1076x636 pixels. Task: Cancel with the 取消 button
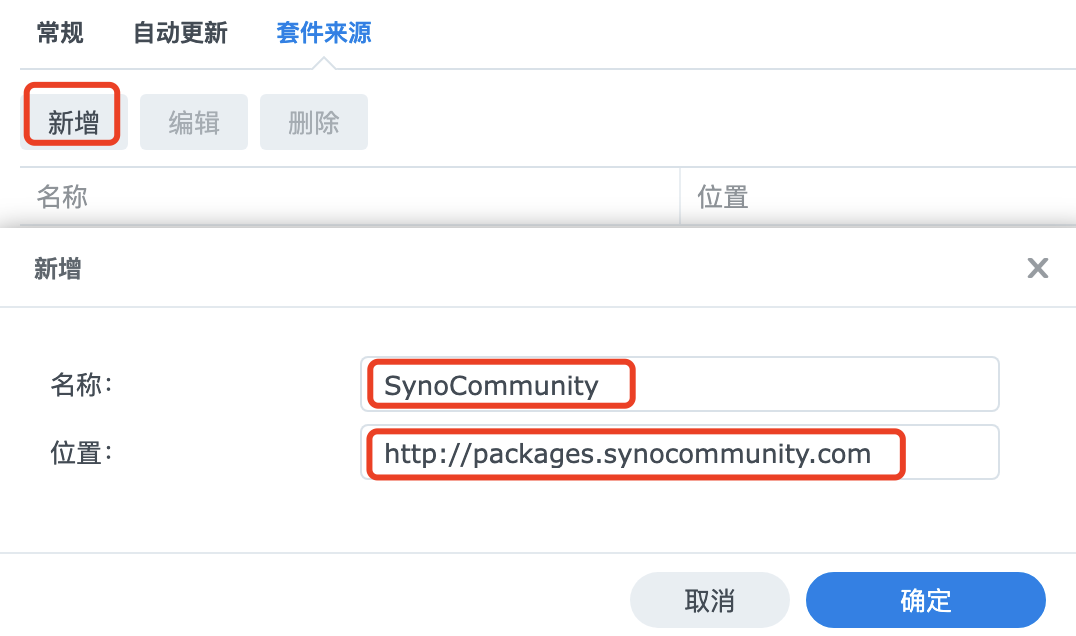coord(709,600)
